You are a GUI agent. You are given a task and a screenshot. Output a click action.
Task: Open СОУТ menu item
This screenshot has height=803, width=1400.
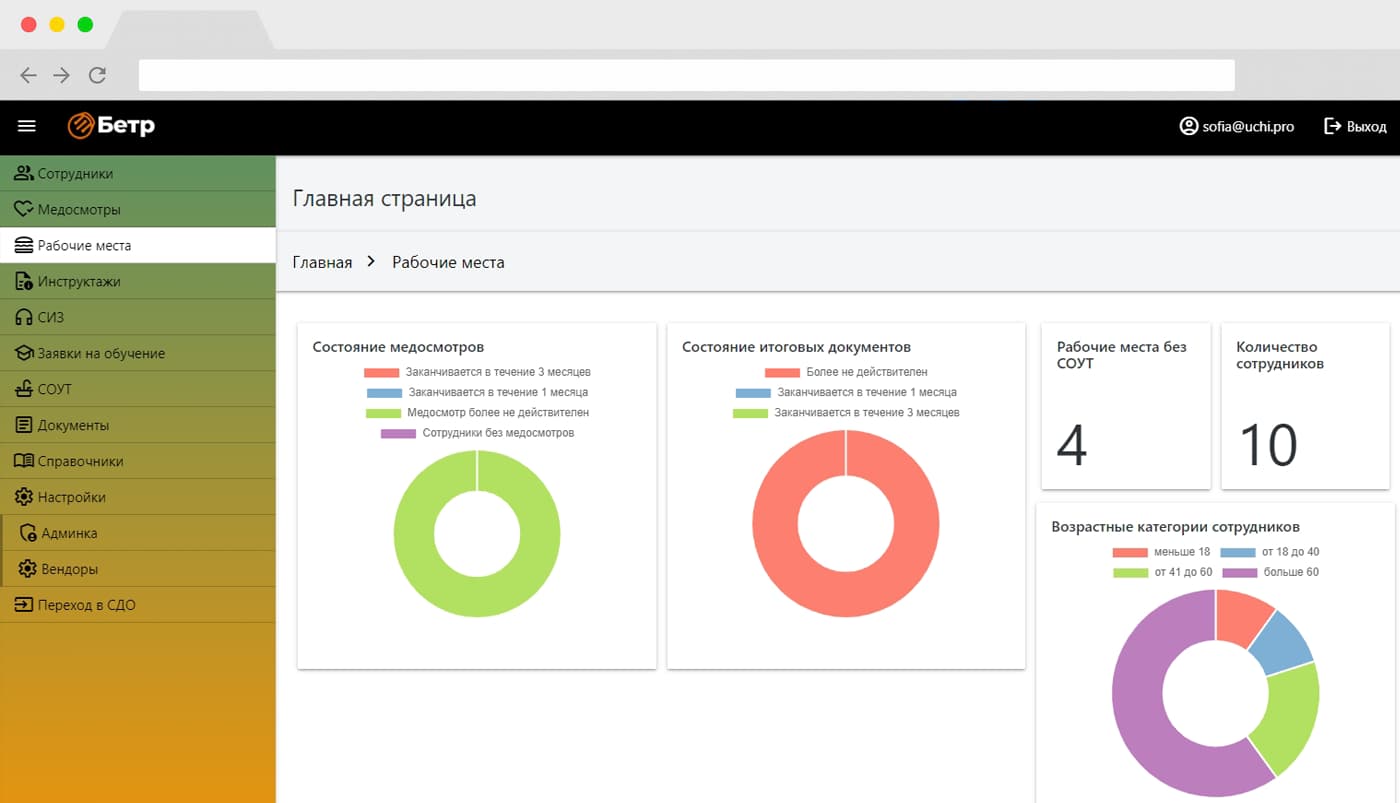[138, 389]
